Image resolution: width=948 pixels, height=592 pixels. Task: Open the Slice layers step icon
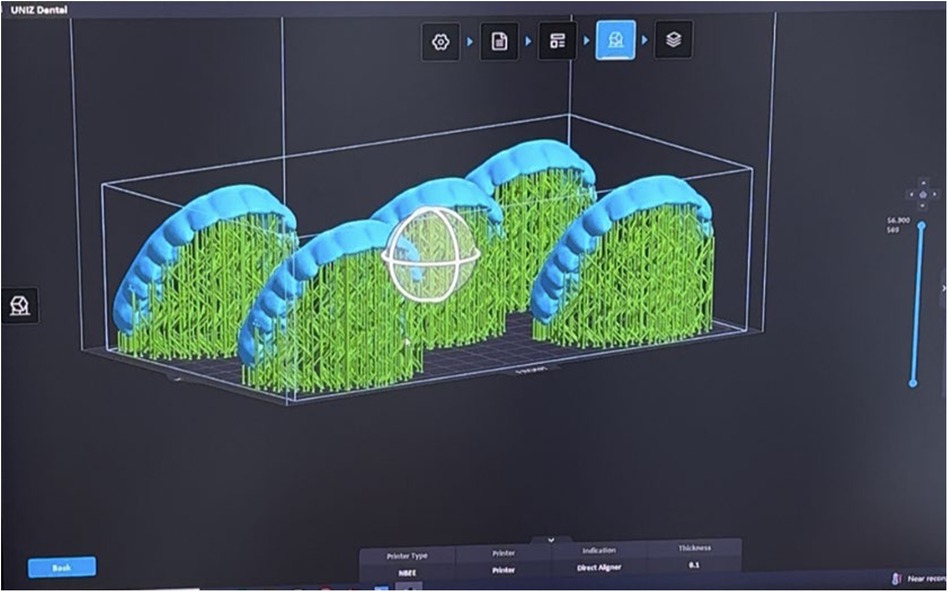coord(674,43)
